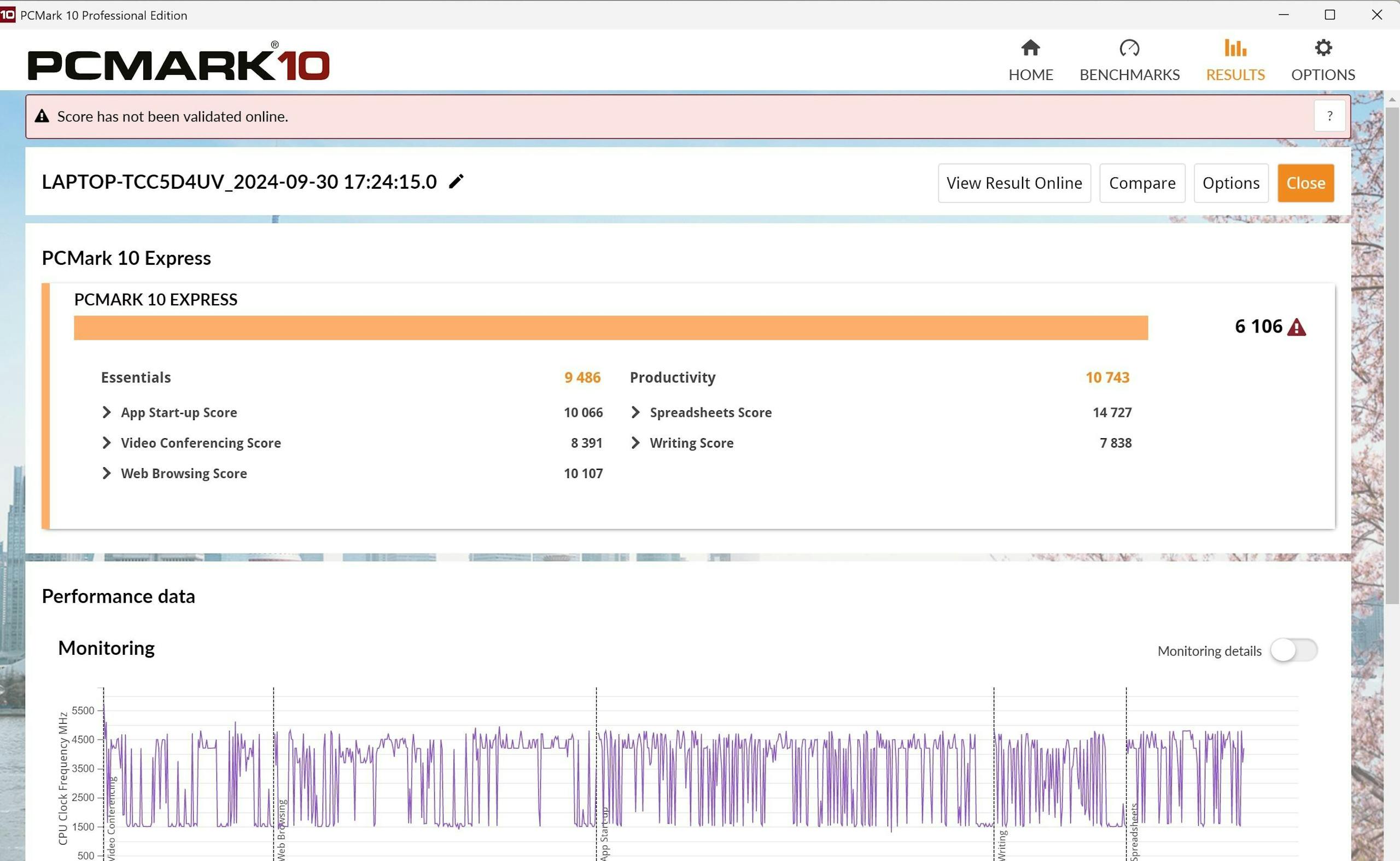Click the Writing marker on chart
The image size is (1400, 861).
1002,845
